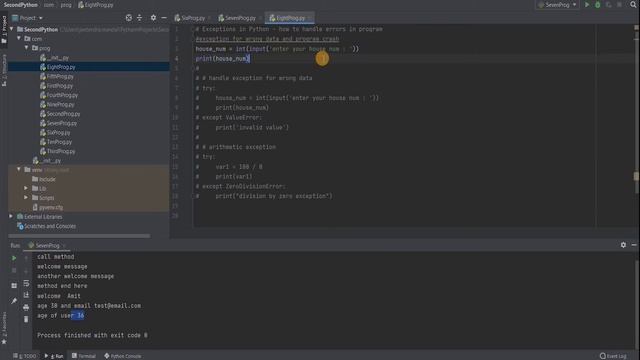
Task: Open the Project panel settings gear
Action: 153,18
